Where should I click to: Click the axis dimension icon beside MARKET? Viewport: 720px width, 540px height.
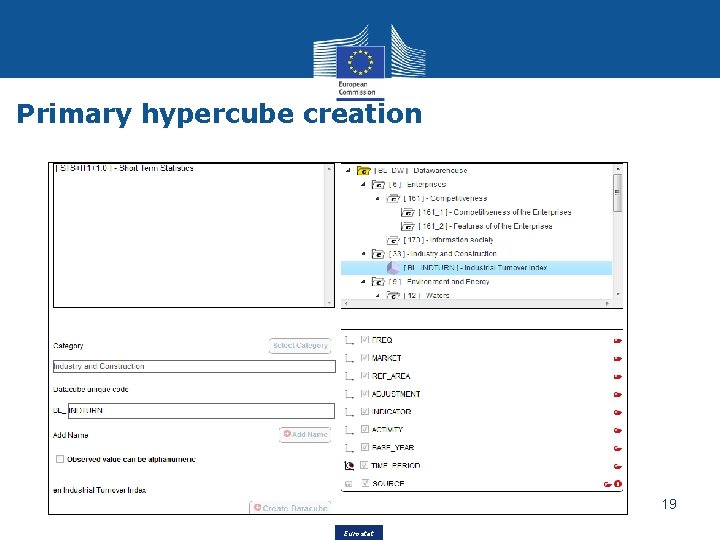(x=349, y=358)
